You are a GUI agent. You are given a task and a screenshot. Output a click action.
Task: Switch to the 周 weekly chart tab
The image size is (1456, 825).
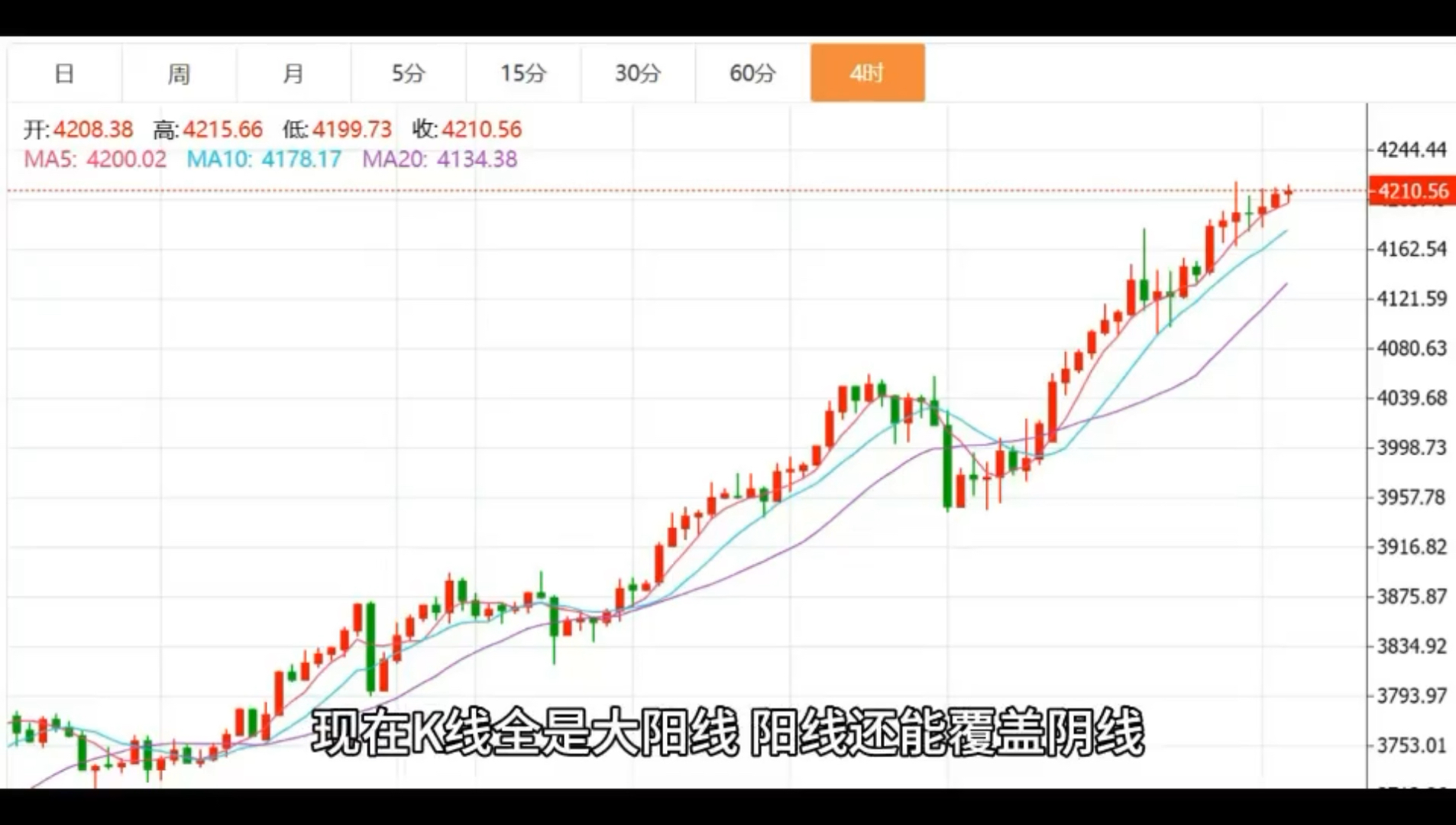coord(179,73)
